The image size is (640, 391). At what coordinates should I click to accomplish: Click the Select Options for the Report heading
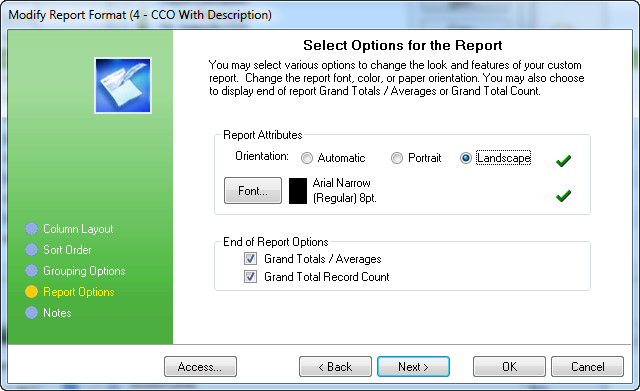pos(402,45)
